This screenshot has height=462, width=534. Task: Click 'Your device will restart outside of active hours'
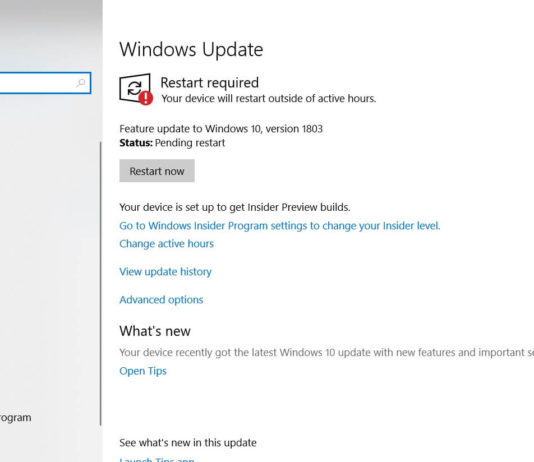[x=268, y=99]
